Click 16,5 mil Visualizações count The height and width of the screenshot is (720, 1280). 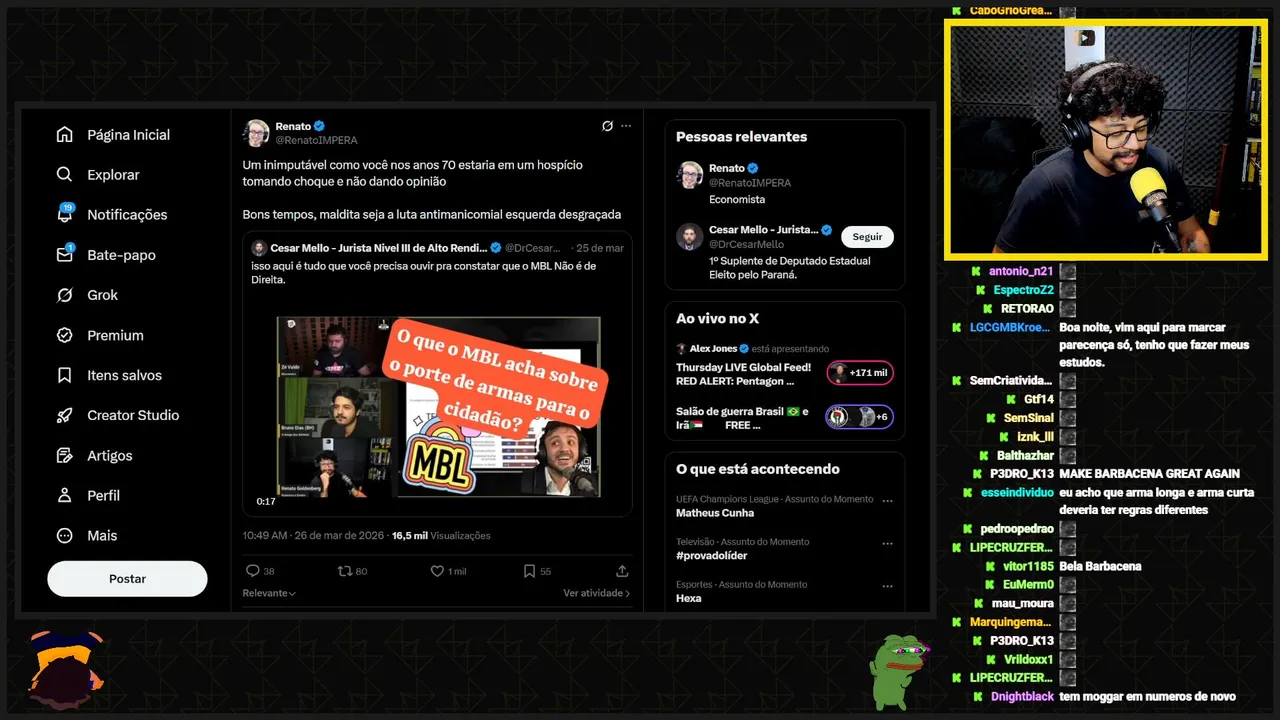click(441, 536)
